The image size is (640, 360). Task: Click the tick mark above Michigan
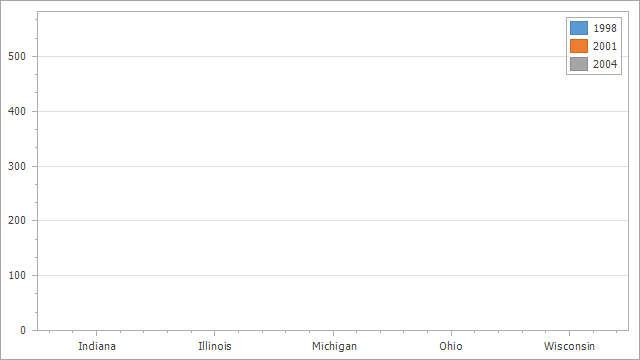tap(333, 333)
